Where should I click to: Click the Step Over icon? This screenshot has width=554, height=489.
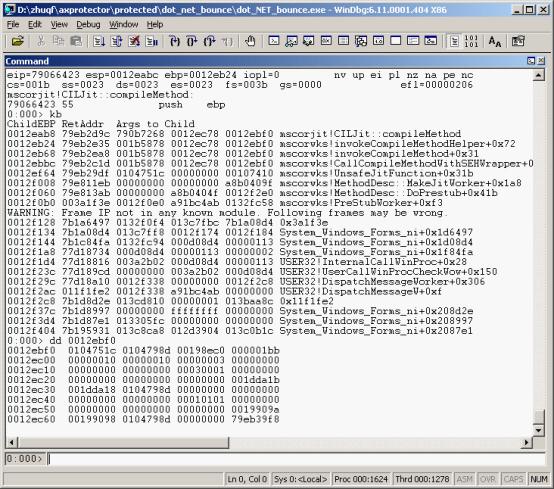click(x=192, y=41)
